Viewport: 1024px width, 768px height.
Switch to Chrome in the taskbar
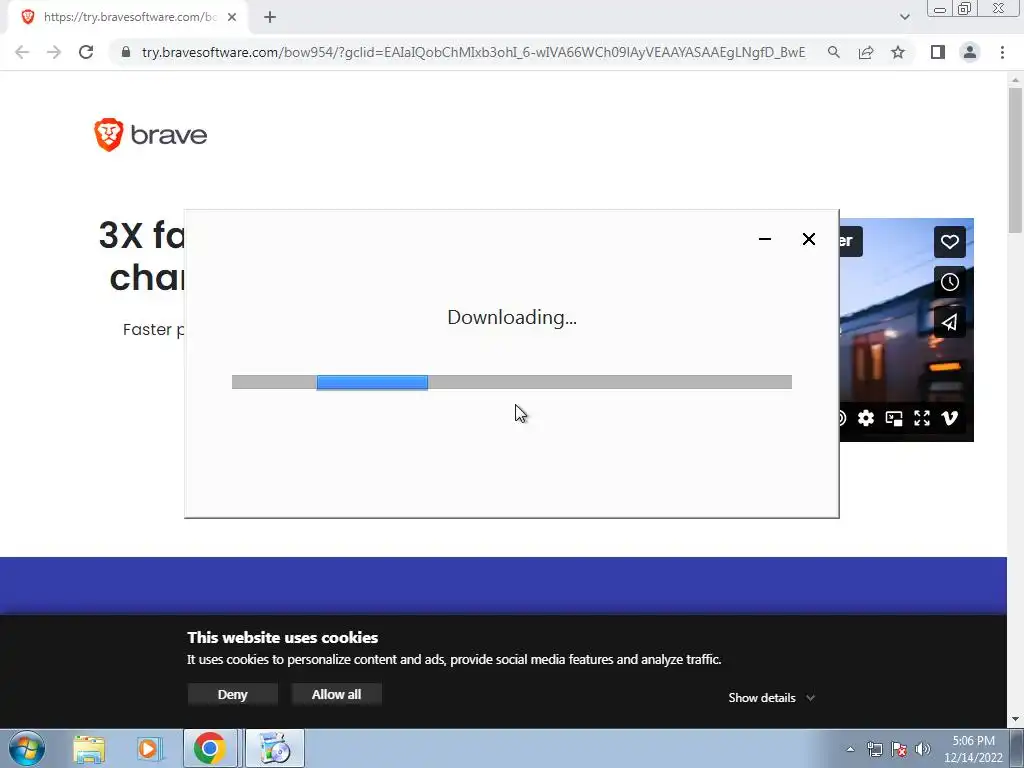pyautogui.click(x=210, y=748)
